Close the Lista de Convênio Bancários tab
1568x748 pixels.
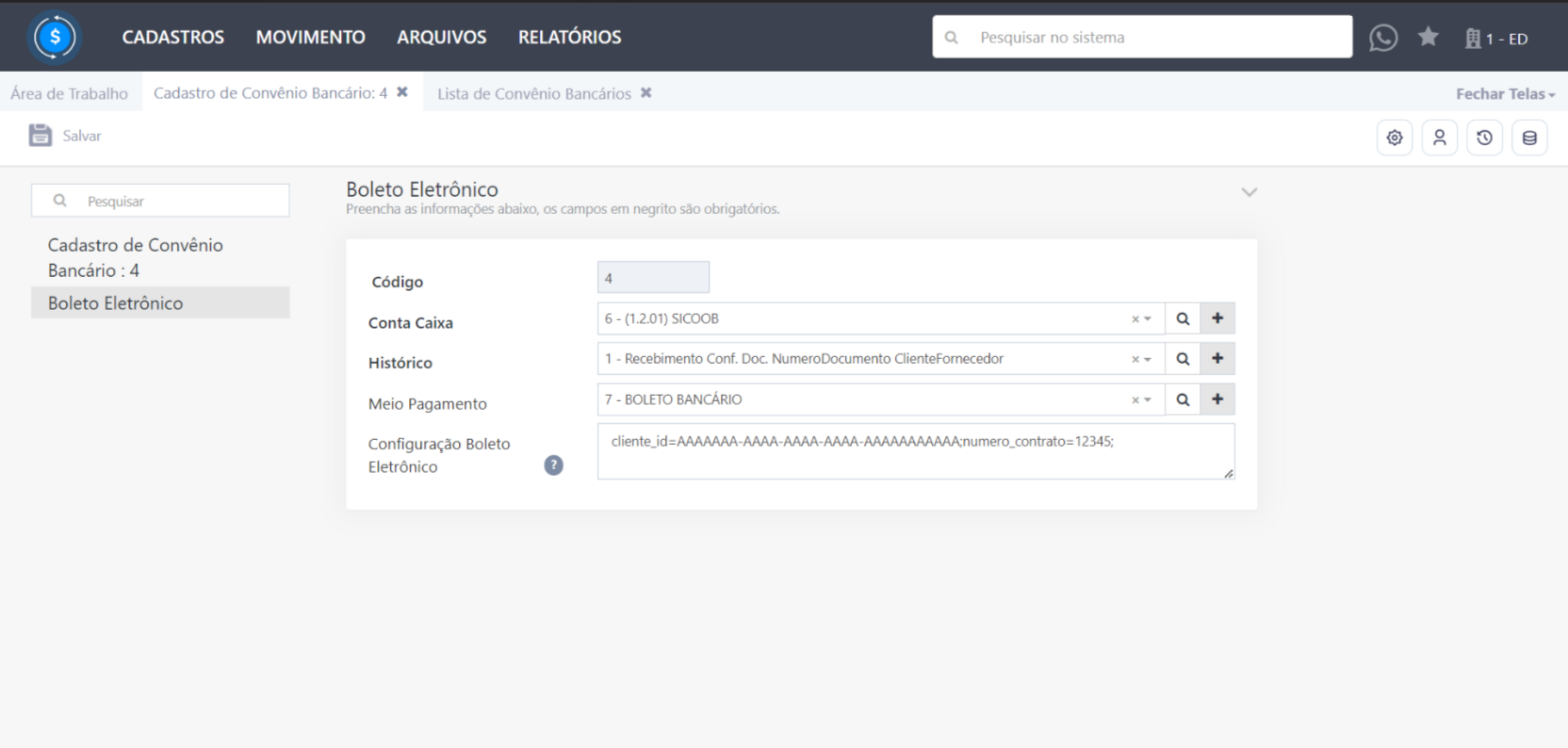pos(646,92)
